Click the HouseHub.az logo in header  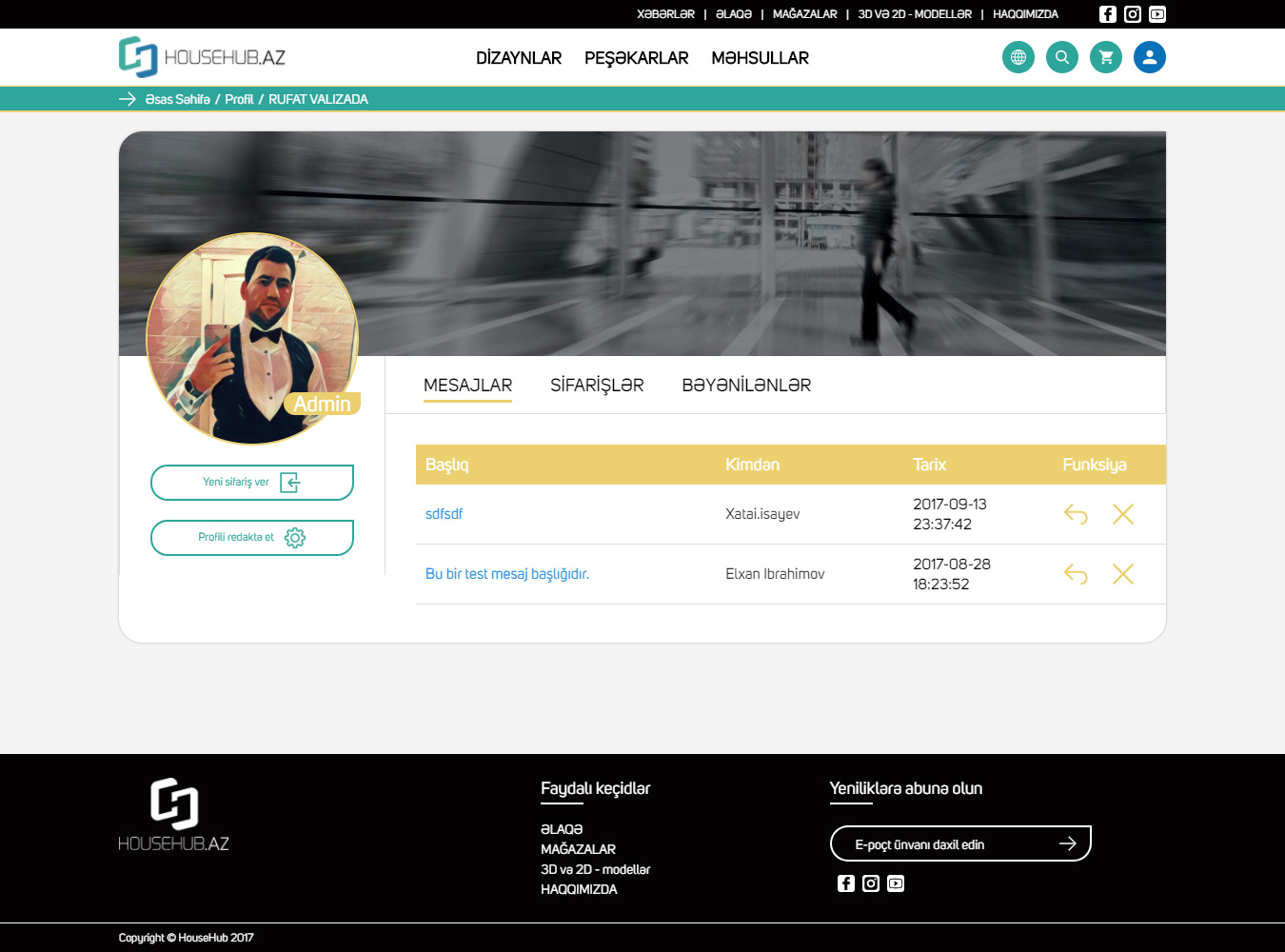click(202, 57)
